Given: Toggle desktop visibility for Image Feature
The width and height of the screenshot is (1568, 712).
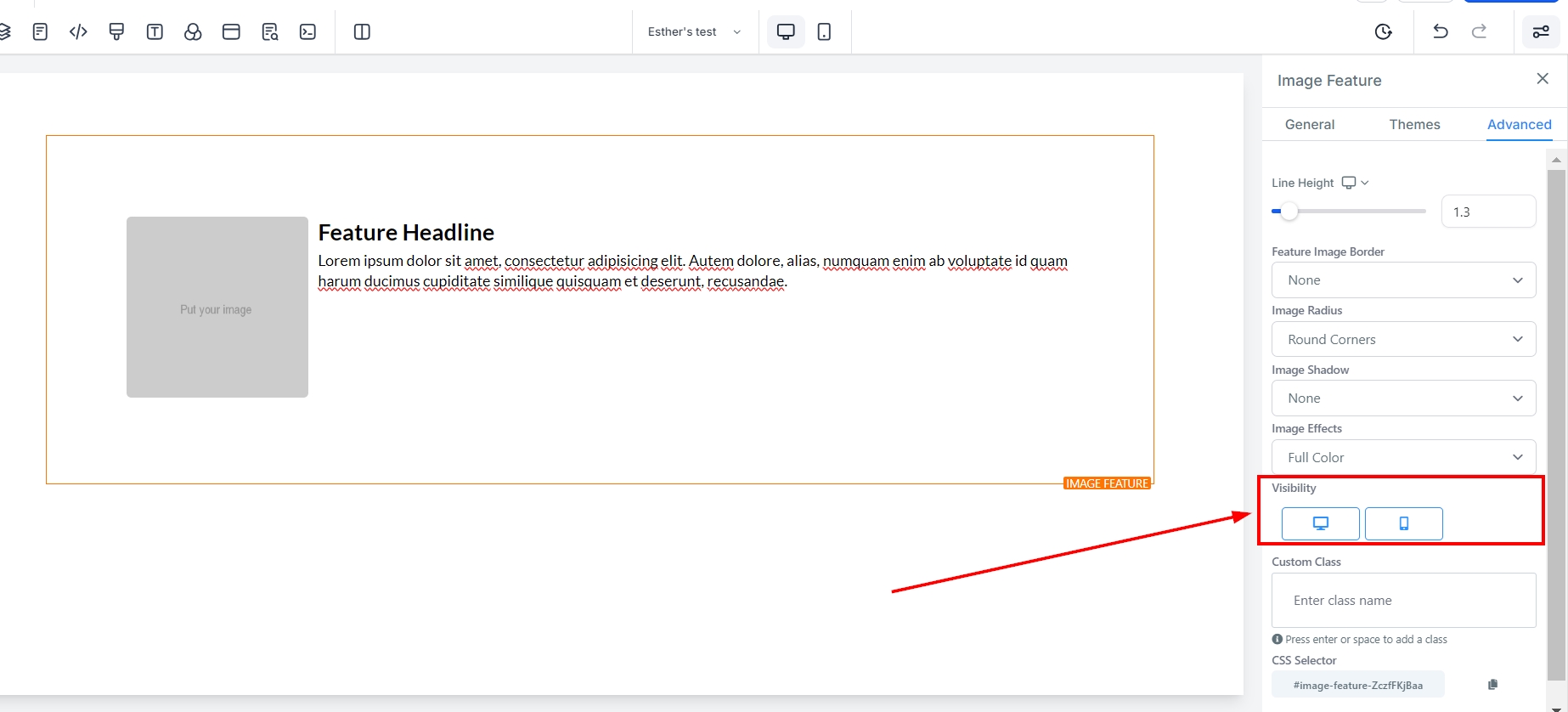Looking at the screenshot, I should pos(1320,523).
